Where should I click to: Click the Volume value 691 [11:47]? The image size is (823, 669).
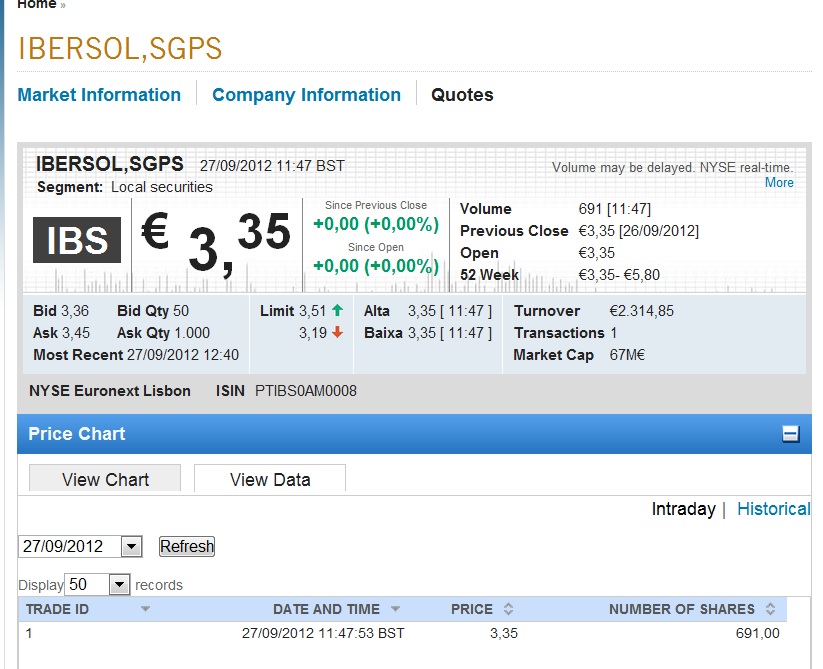click(615, 209)
